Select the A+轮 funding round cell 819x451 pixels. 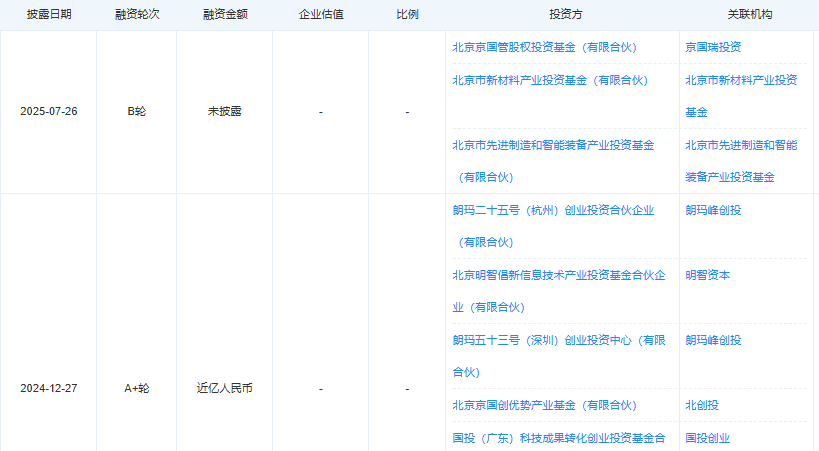(137, 389)
